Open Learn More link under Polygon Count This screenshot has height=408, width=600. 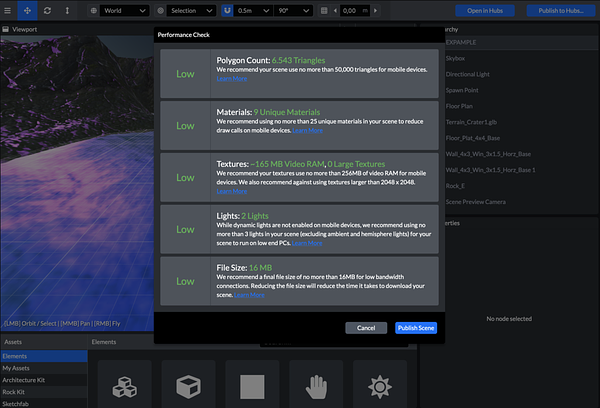coord(232,78)
